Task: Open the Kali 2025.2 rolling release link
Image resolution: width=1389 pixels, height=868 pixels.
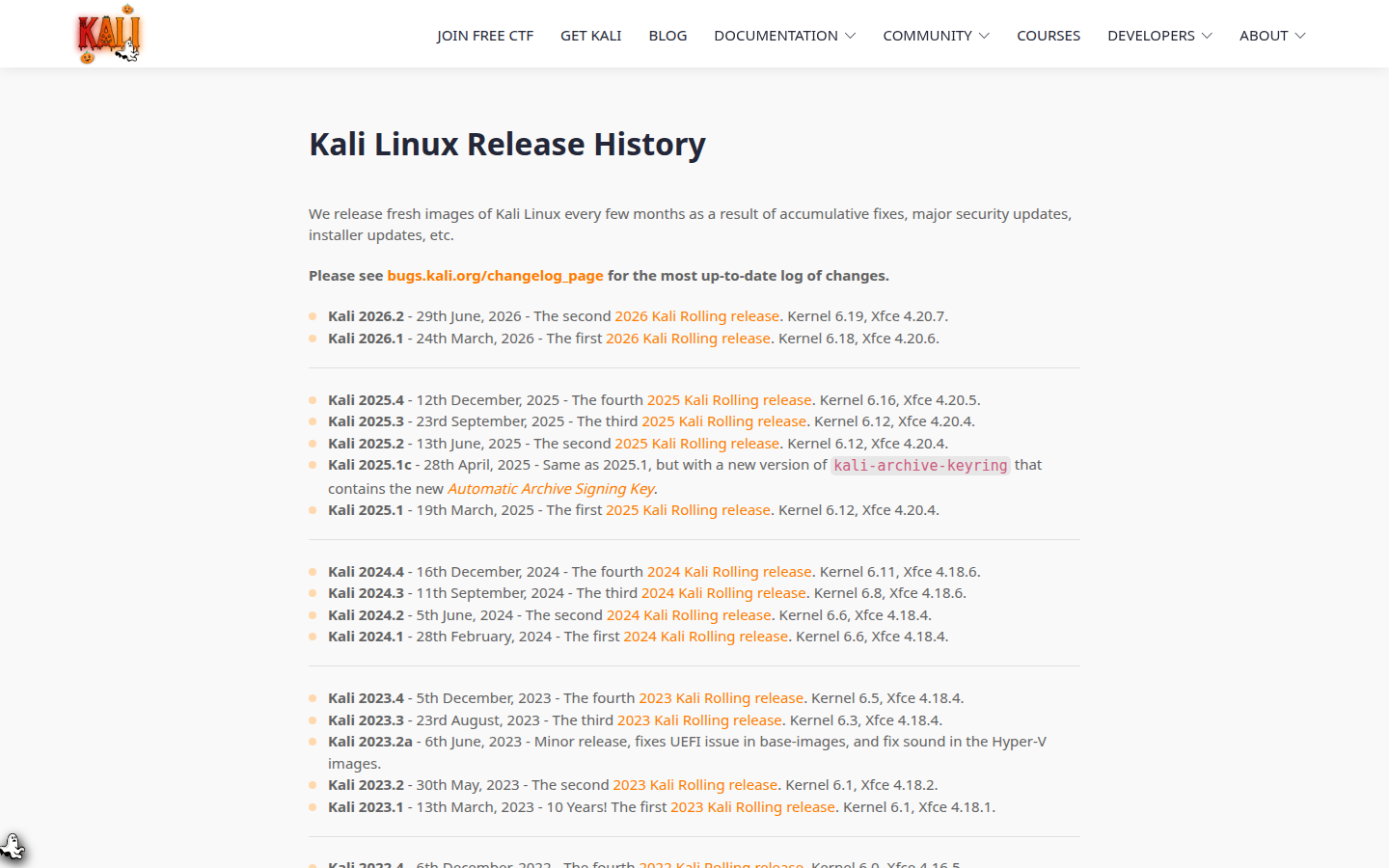Action: coord(697,444)
